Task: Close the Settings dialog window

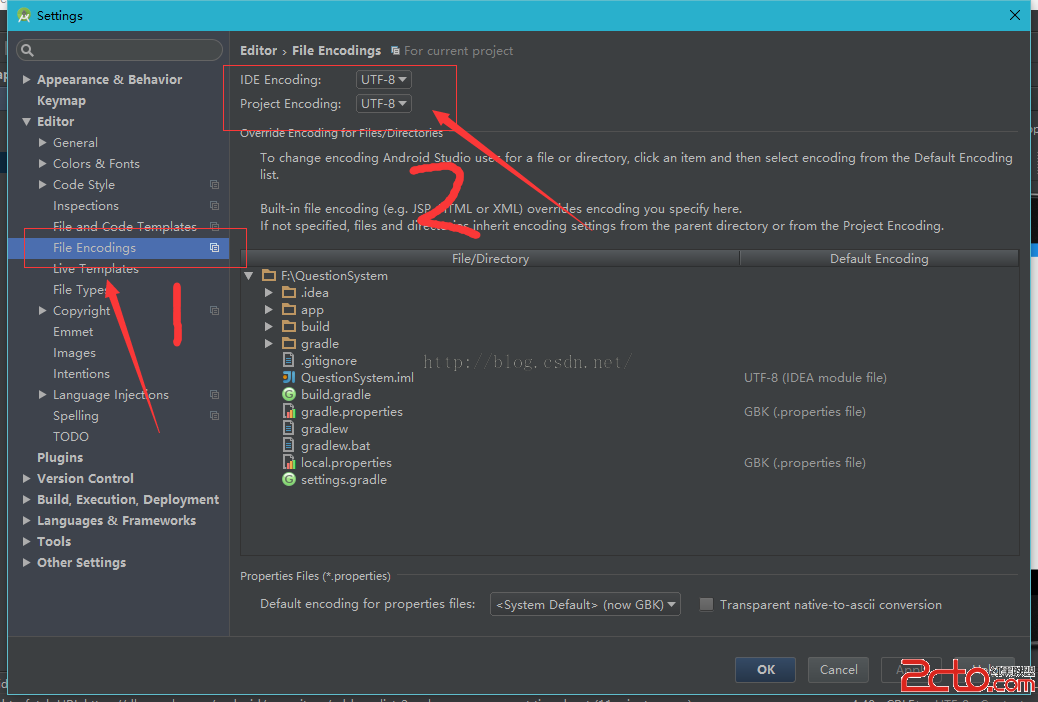Action: 1014,15
